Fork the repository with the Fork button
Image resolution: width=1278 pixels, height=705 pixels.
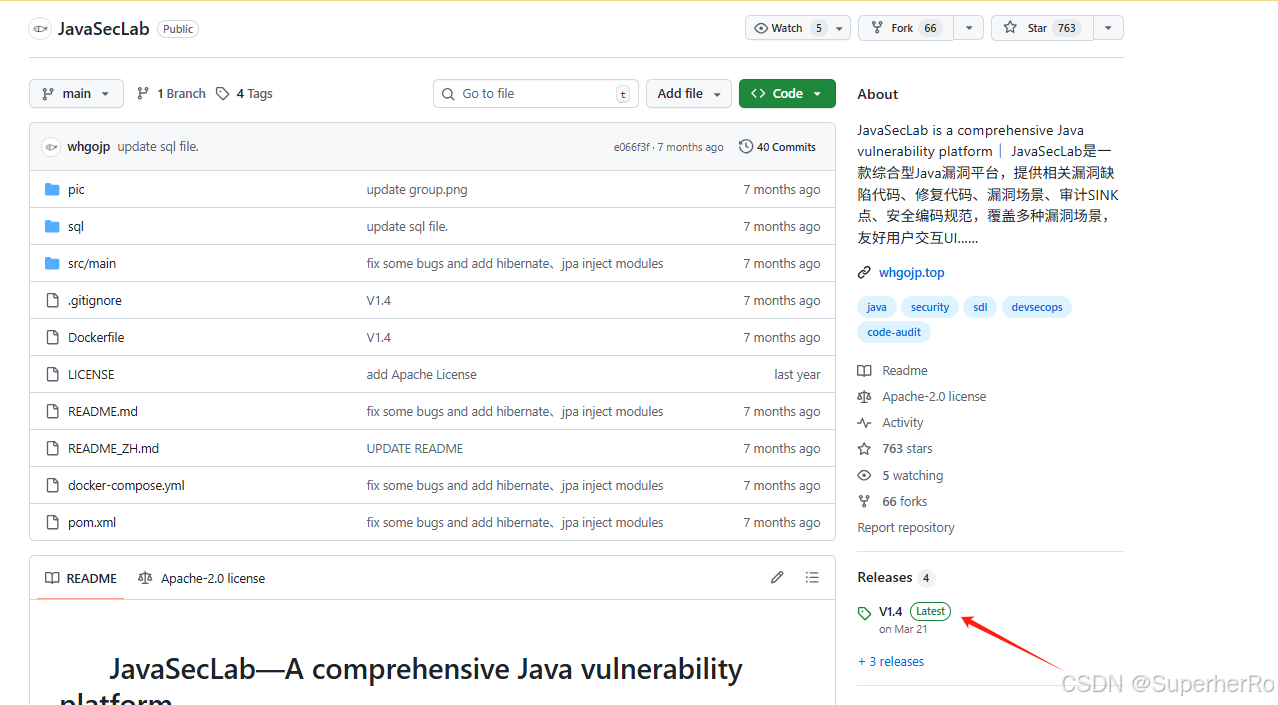(x=906, y=28)
